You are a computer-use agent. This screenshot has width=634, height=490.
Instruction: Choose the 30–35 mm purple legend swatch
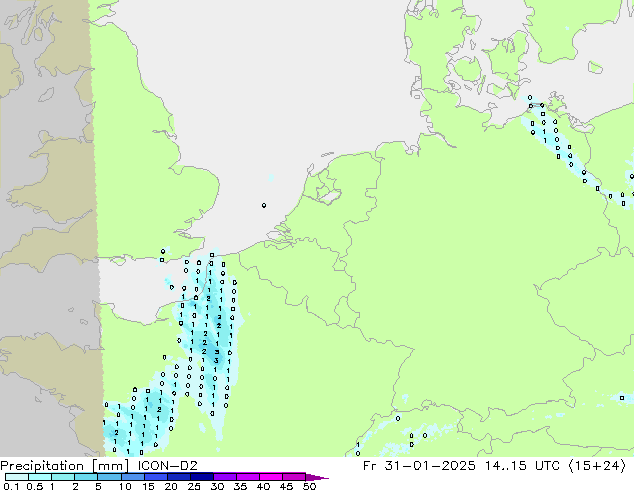[x=225, y=477]
